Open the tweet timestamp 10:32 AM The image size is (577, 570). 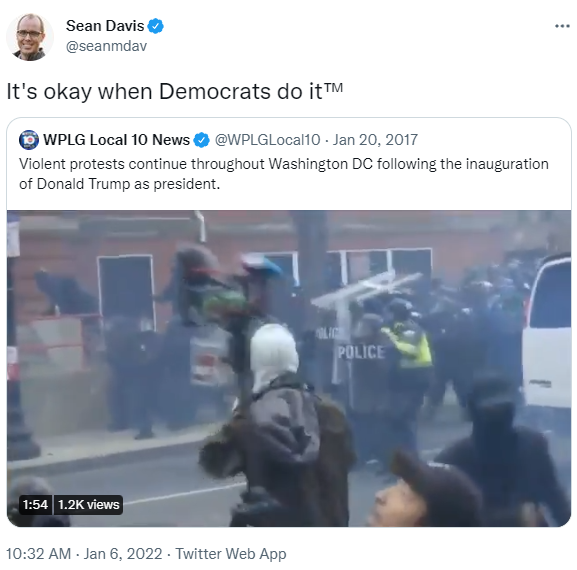39,553
